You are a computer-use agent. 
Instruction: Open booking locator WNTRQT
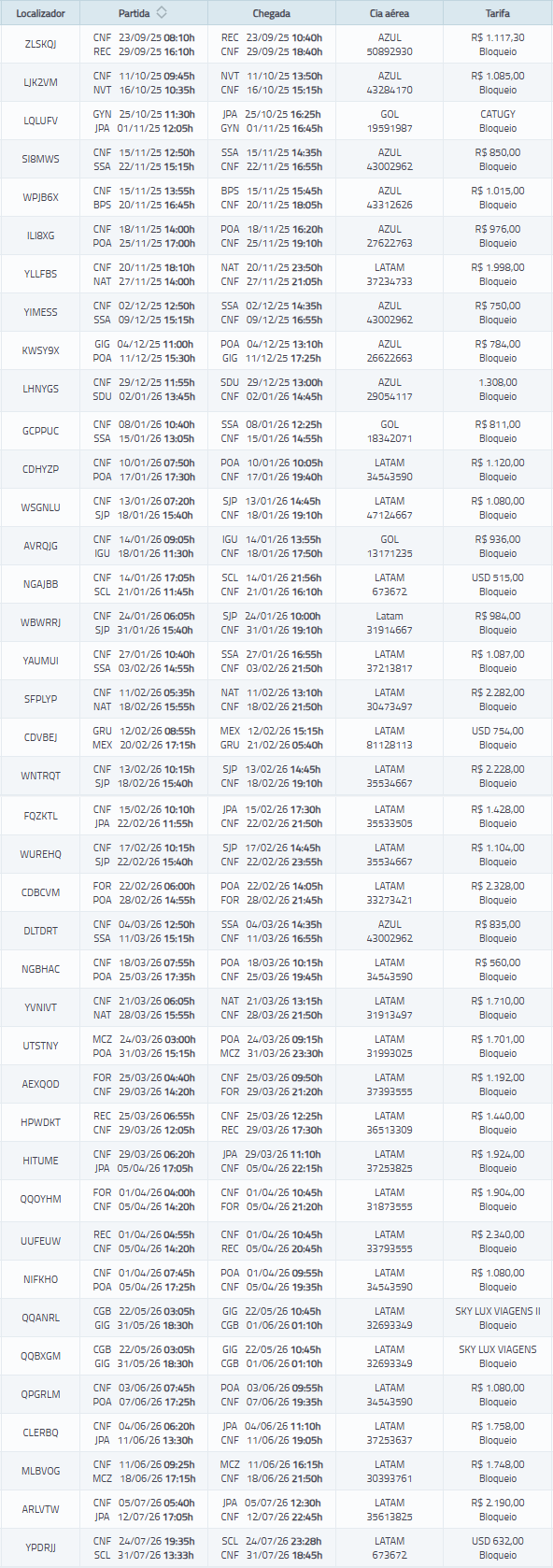(x=40, y=777)
